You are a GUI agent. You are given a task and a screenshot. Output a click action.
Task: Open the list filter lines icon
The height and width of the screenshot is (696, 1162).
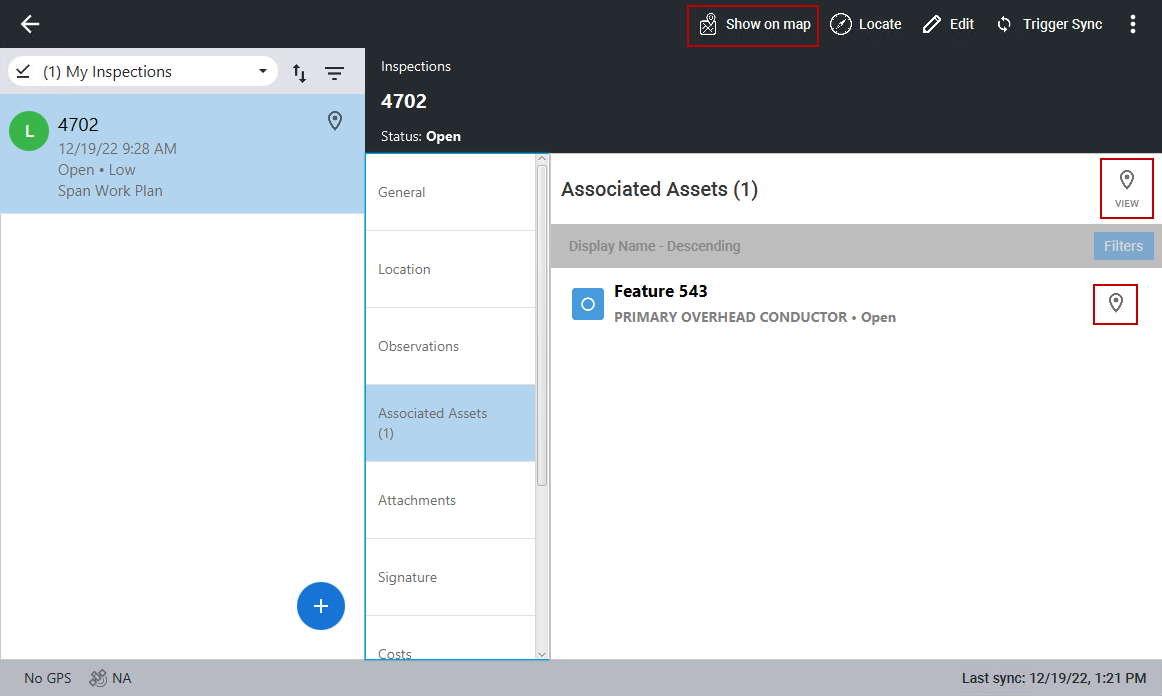point(334,73)
